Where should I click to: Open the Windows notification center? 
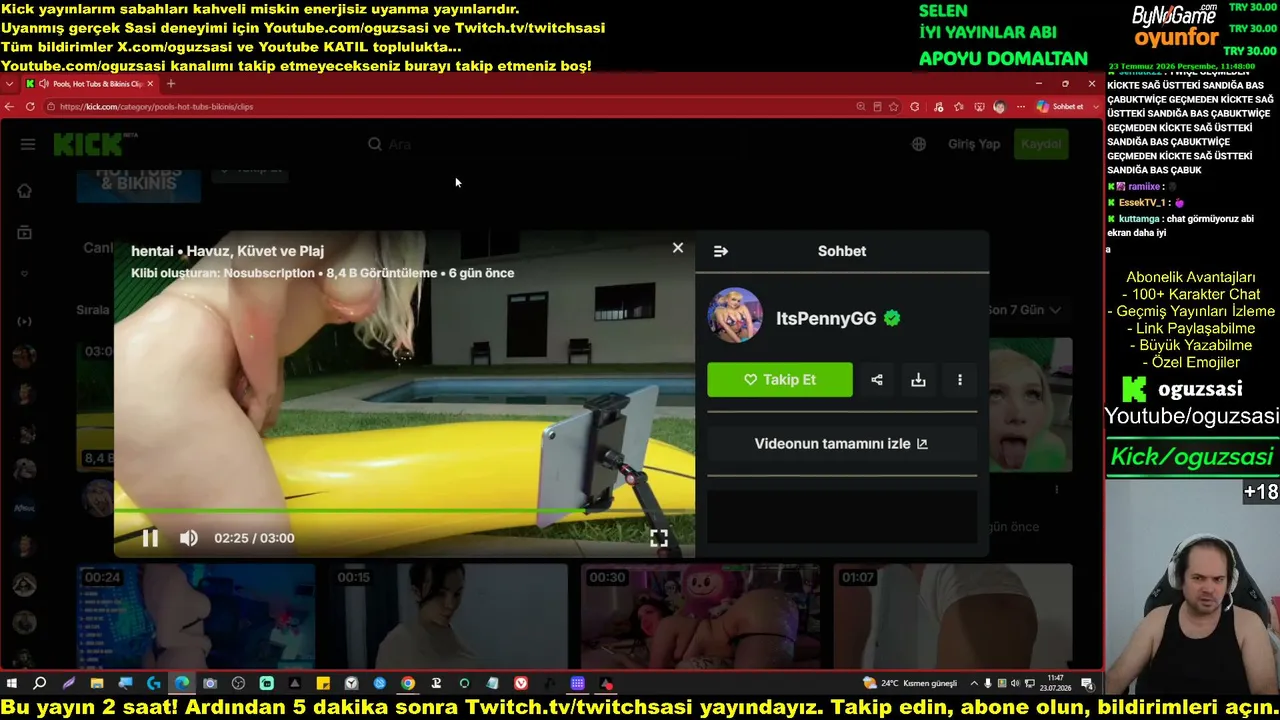coord(1087,684)
